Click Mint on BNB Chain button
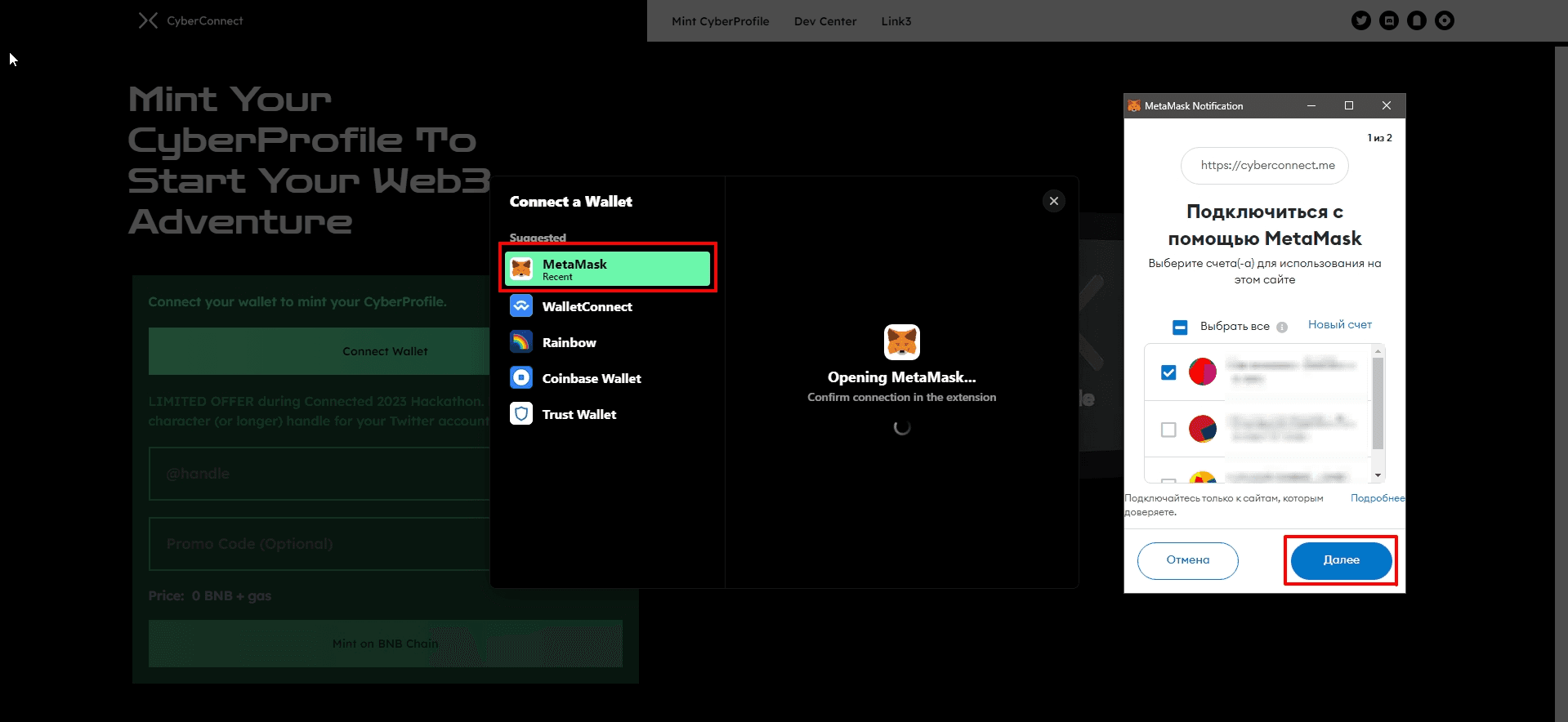This screenshot has width=1568, height=722. (385, 644)
